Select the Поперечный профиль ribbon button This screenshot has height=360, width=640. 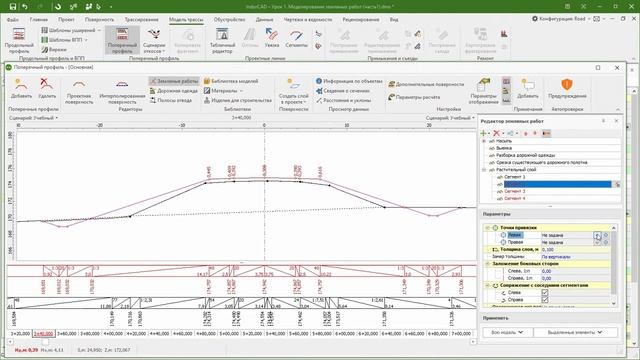click(122, 41)
